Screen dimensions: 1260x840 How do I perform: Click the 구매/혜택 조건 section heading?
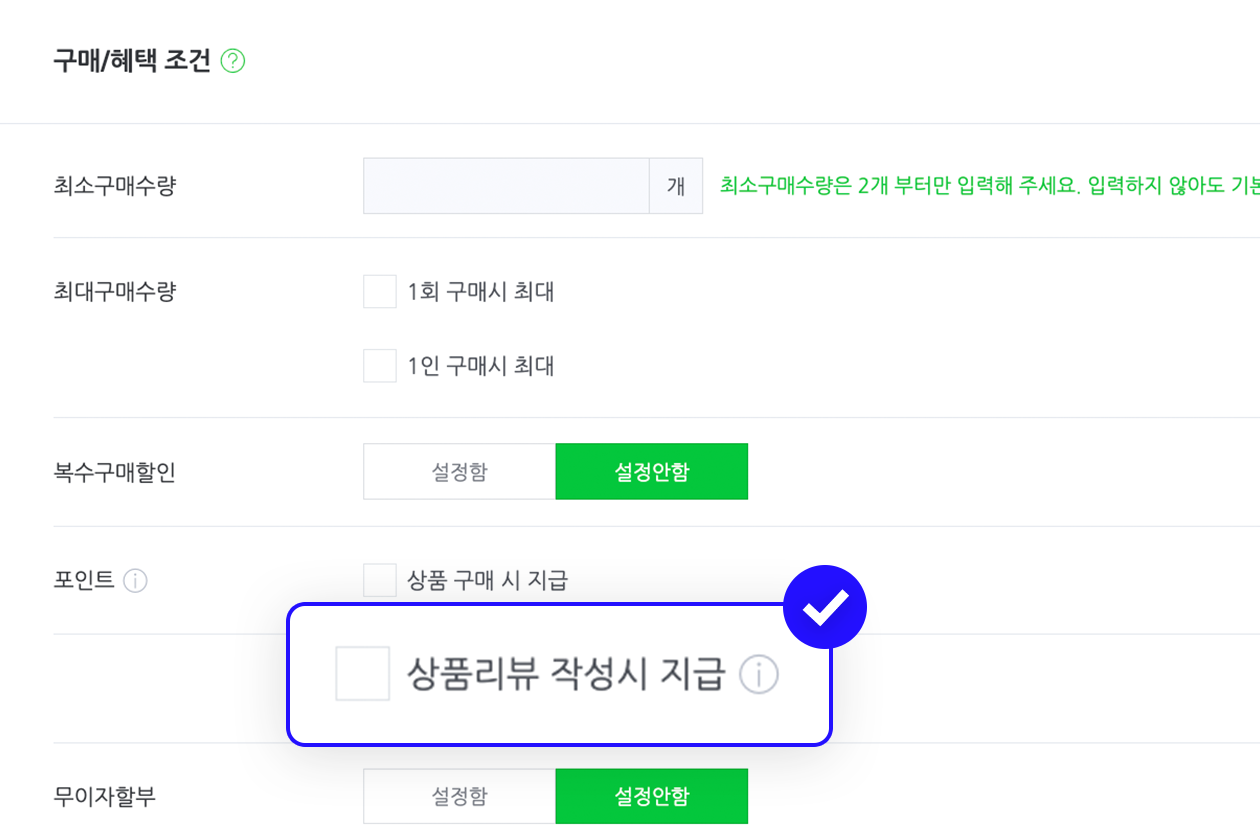coord(132,62)
